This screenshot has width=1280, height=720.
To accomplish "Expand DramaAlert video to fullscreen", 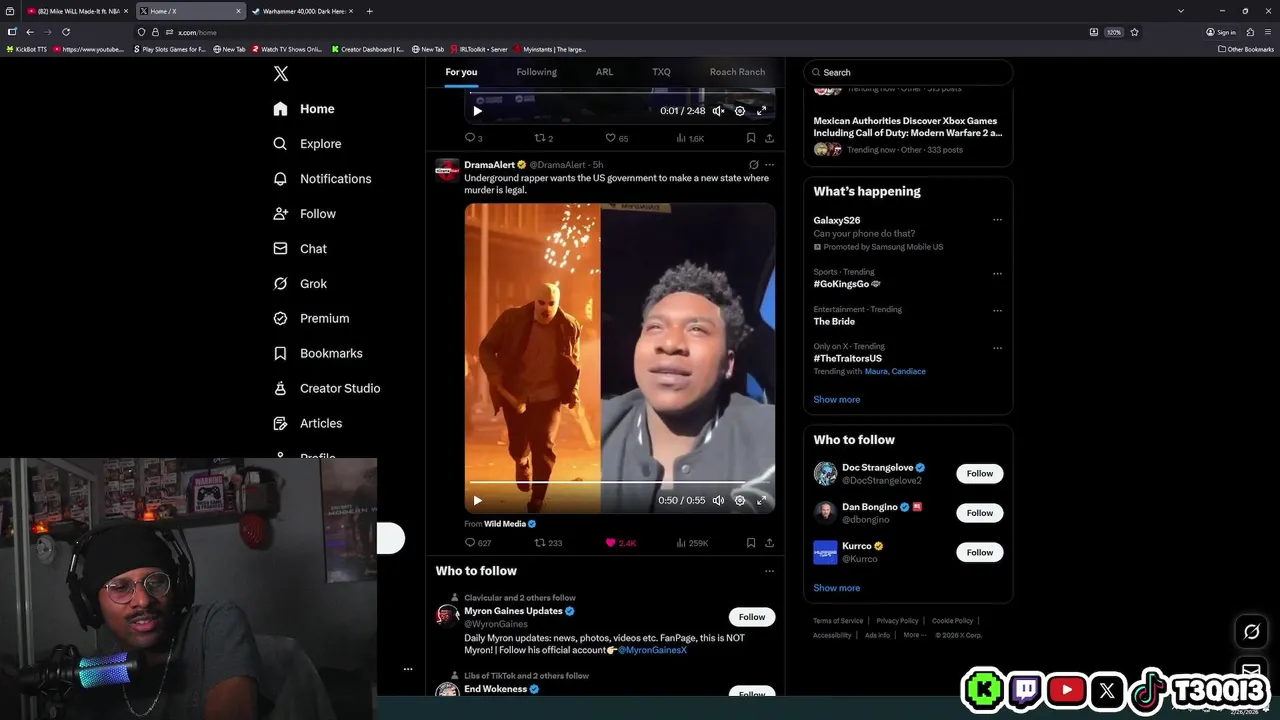I will (x=761, y=500).
